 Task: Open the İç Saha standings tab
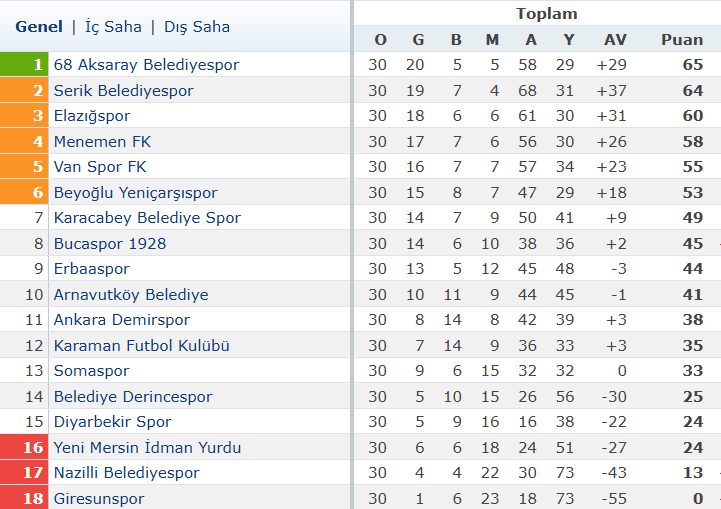pyautogui.click(x=113, y=27)
